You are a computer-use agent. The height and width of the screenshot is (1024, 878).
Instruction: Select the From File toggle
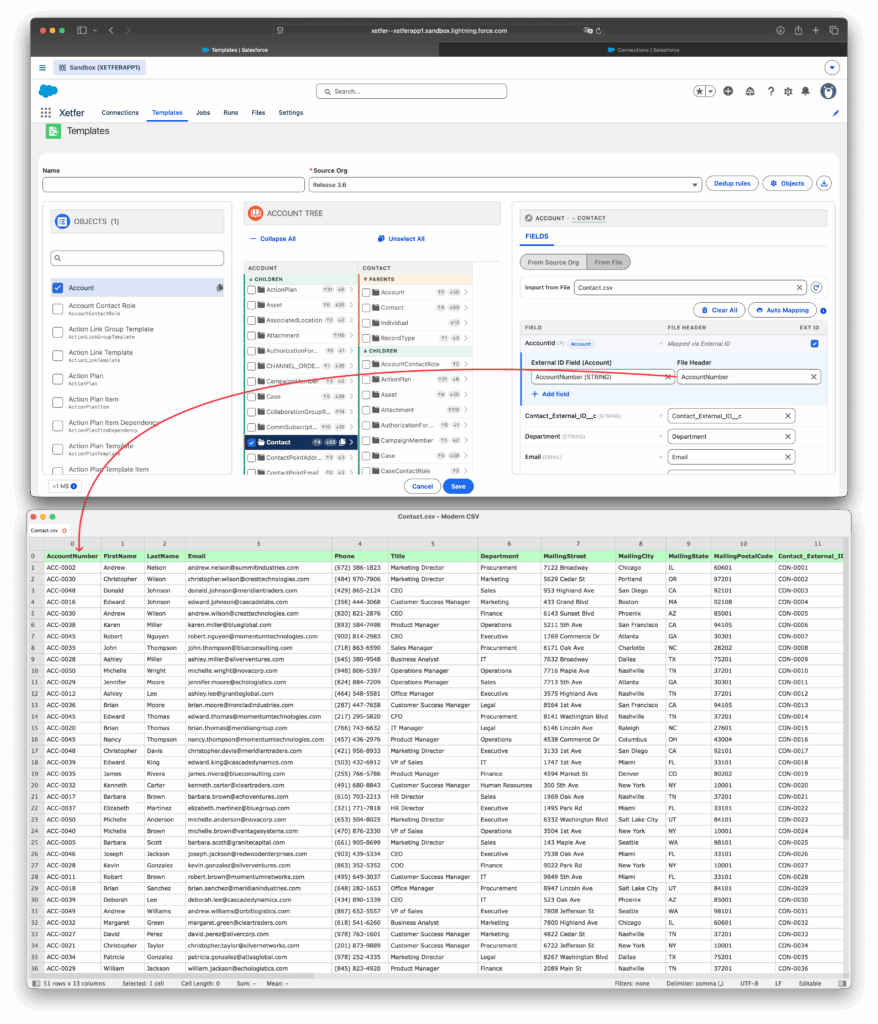608,262
